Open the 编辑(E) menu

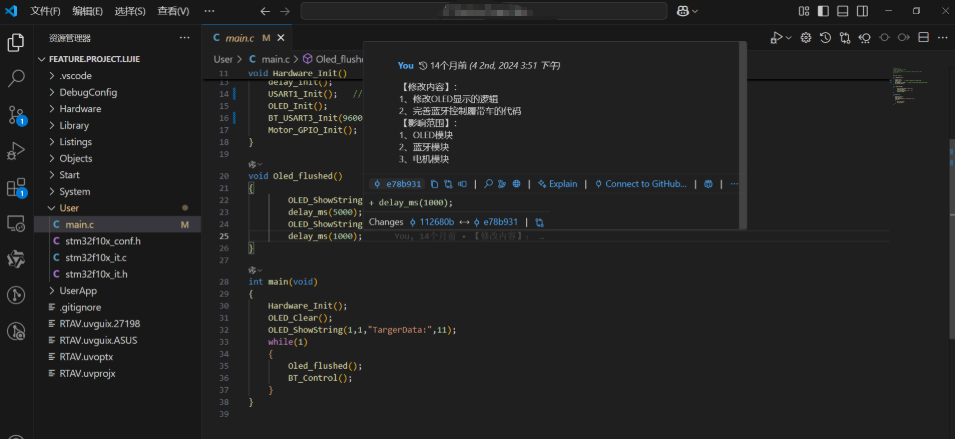(88, 11)
